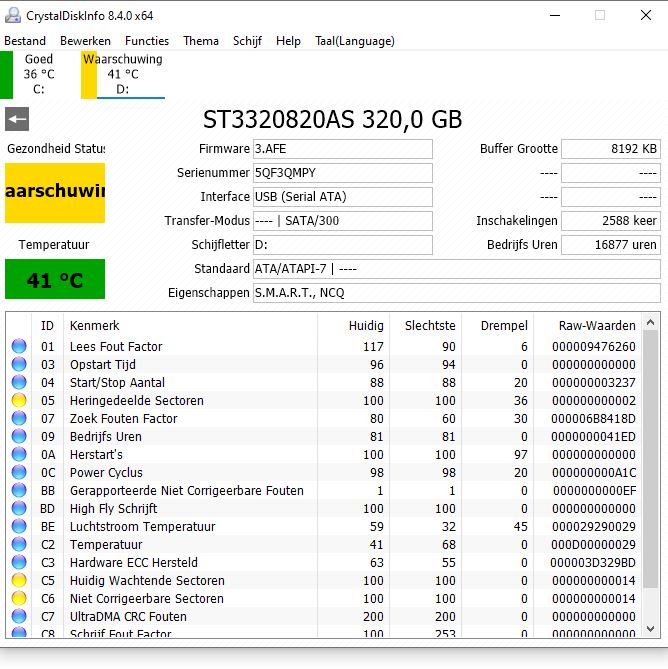Click raw value 0000000000EF
This screenshot has height=669, width=668.
594,491
